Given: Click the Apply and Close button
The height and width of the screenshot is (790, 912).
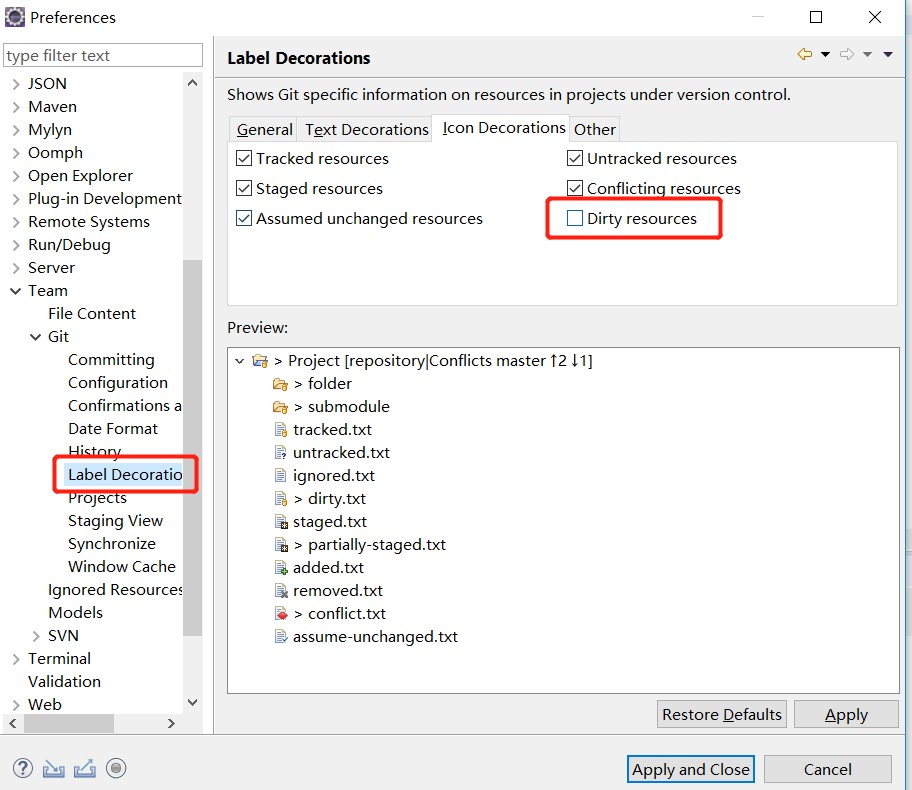Looking at the screenshot, I should pyautogui.click(x=690, y=769).
